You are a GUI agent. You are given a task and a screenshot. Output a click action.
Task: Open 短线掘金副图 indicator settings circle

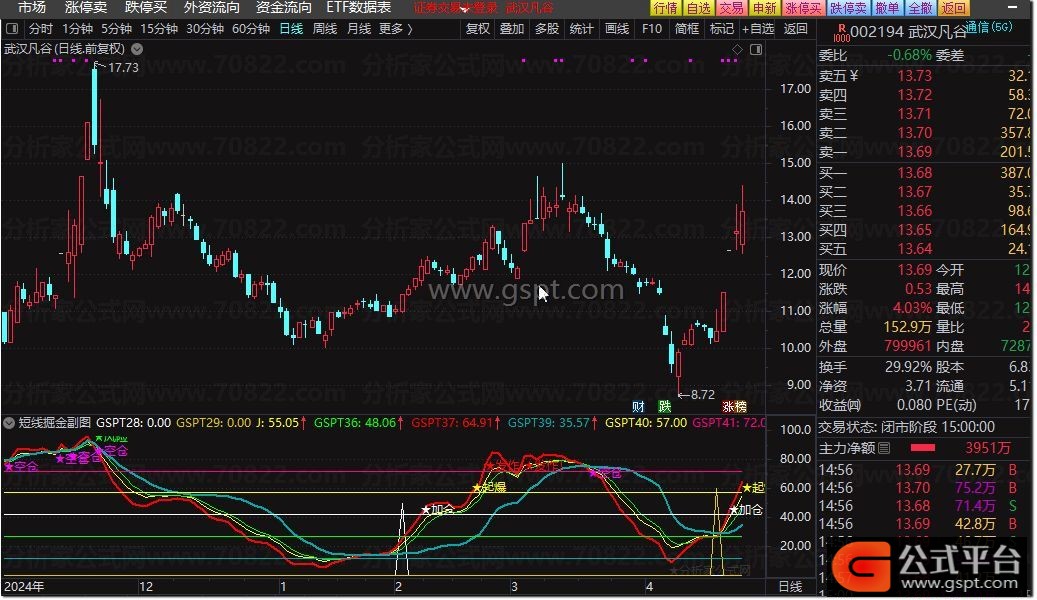pyautogui.click(x=9, y=423)
